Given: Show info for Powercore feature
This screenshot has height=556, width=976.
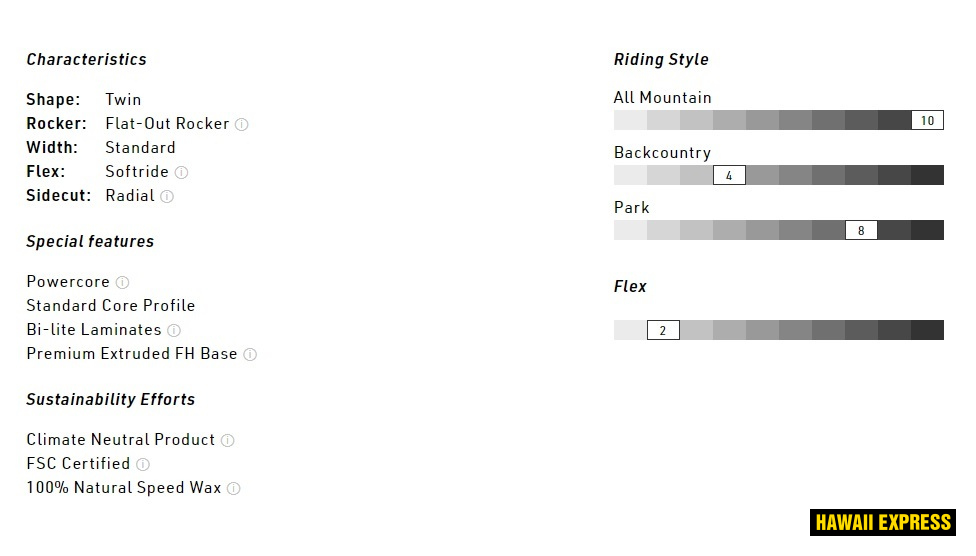Looking at the screenshot, I should (122, 283).
